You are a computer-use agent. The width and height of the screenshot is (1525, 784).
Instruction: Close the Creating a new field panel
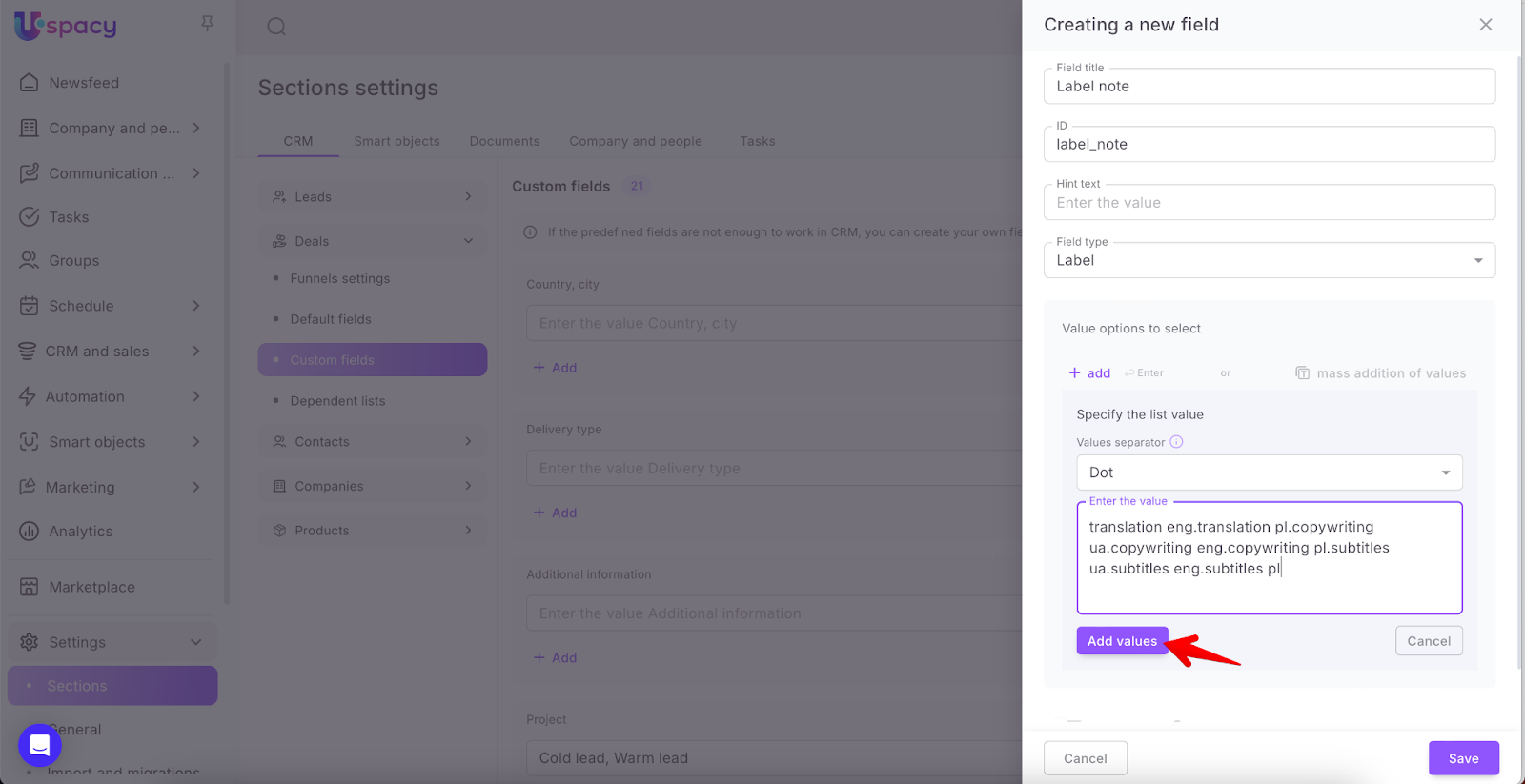[x=1485, y=25]
